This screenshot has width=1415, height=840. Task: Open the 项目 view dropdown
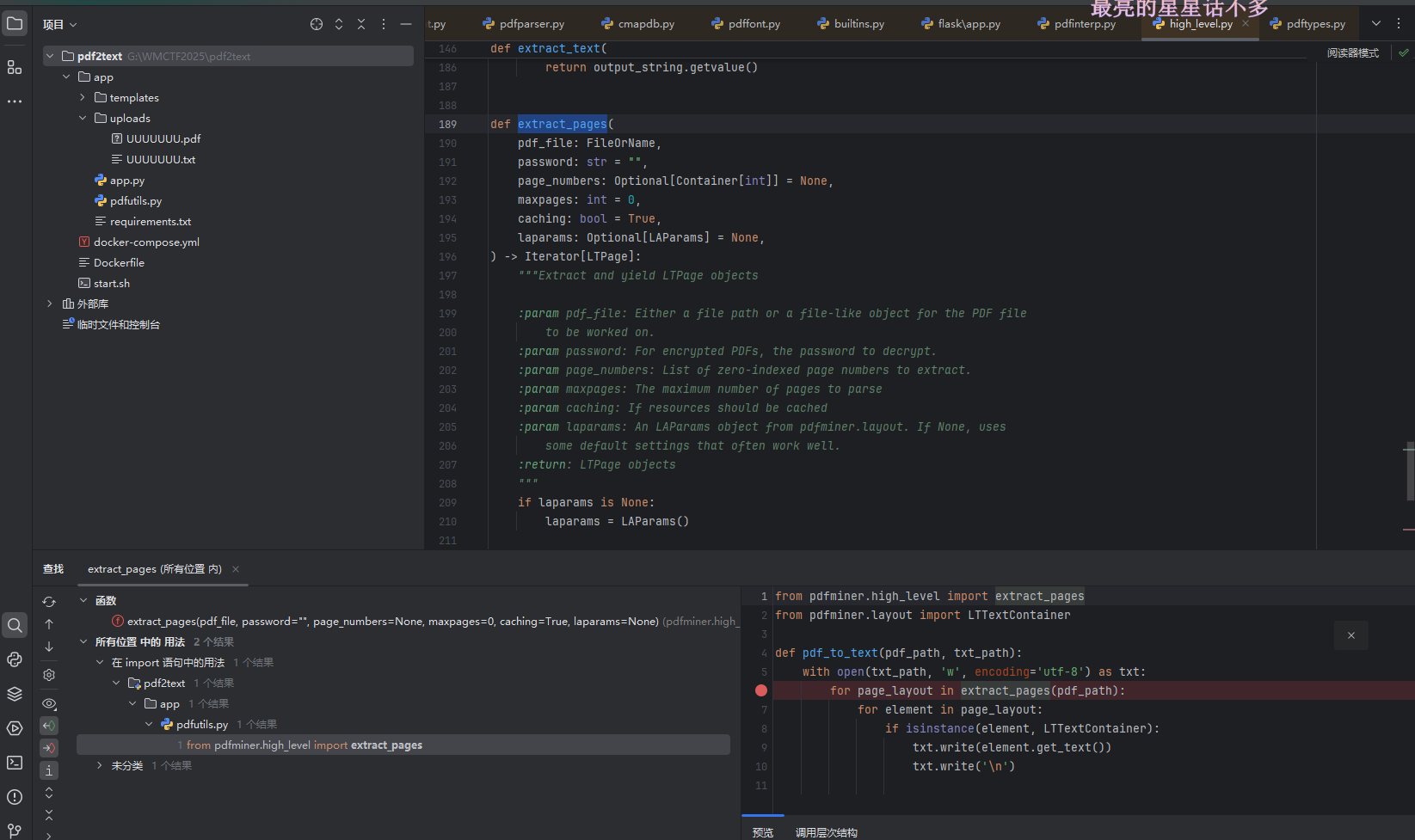click(60, 24)
